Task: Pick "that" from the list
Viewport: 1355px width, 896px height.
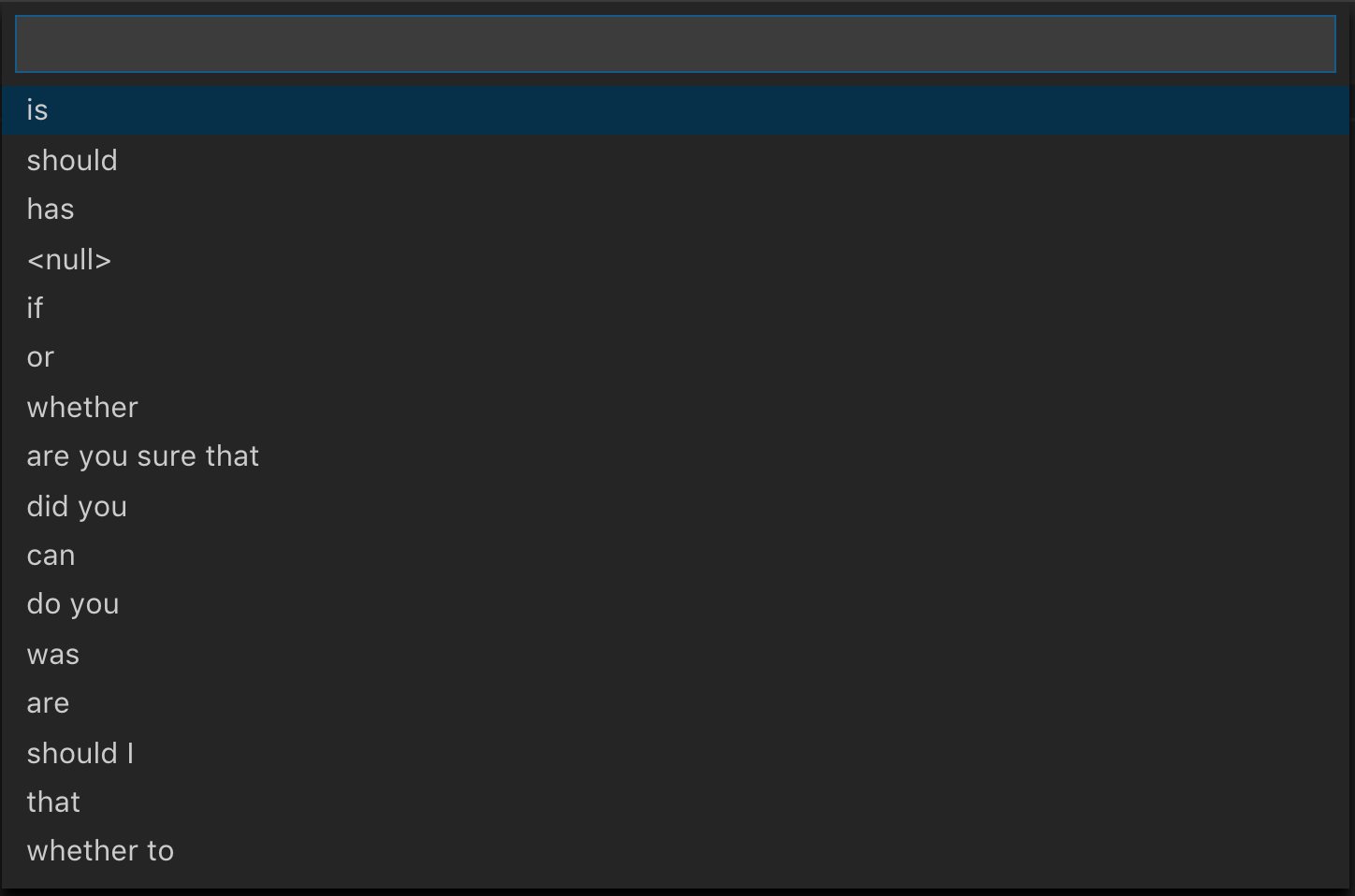Action: [x=675, y=802]
